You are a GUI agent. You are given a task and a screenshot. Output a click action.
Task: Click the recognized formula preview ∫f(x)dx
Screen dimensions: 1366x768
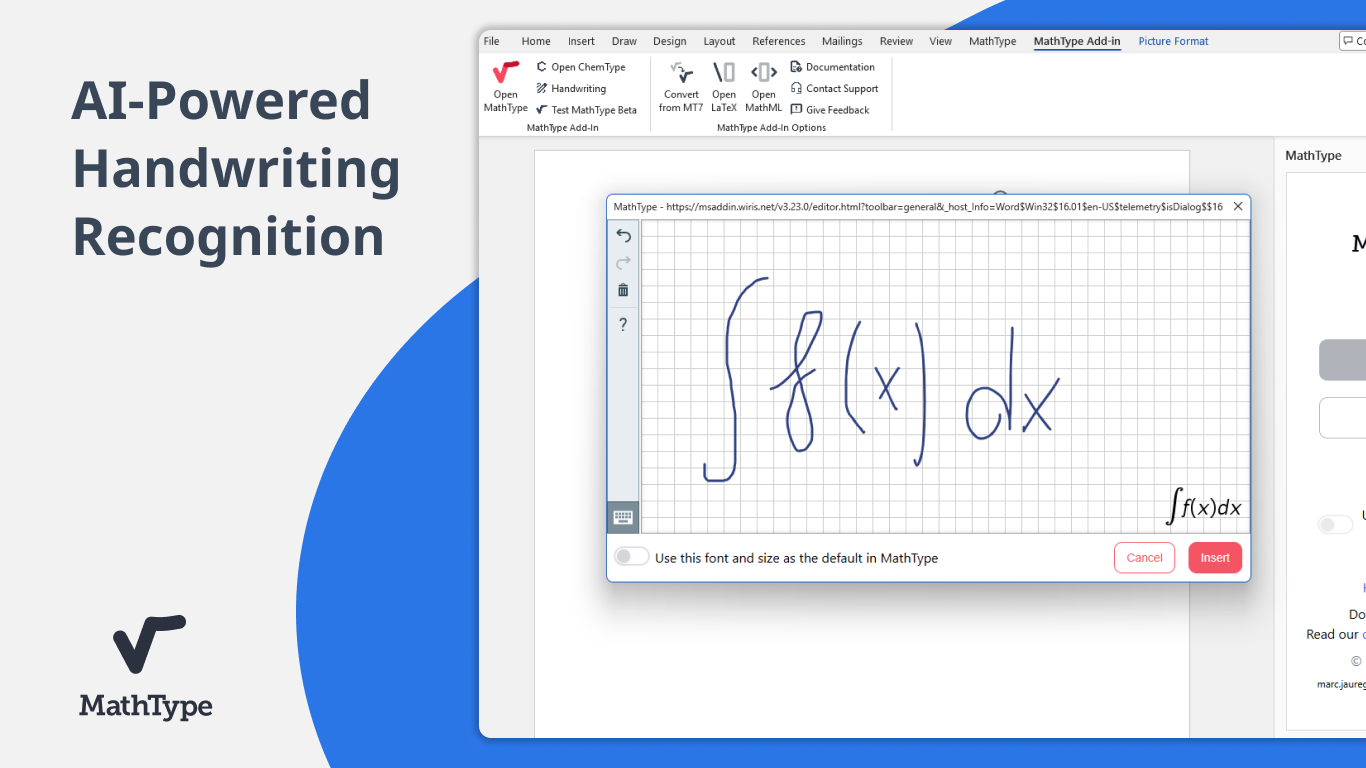1204,506
